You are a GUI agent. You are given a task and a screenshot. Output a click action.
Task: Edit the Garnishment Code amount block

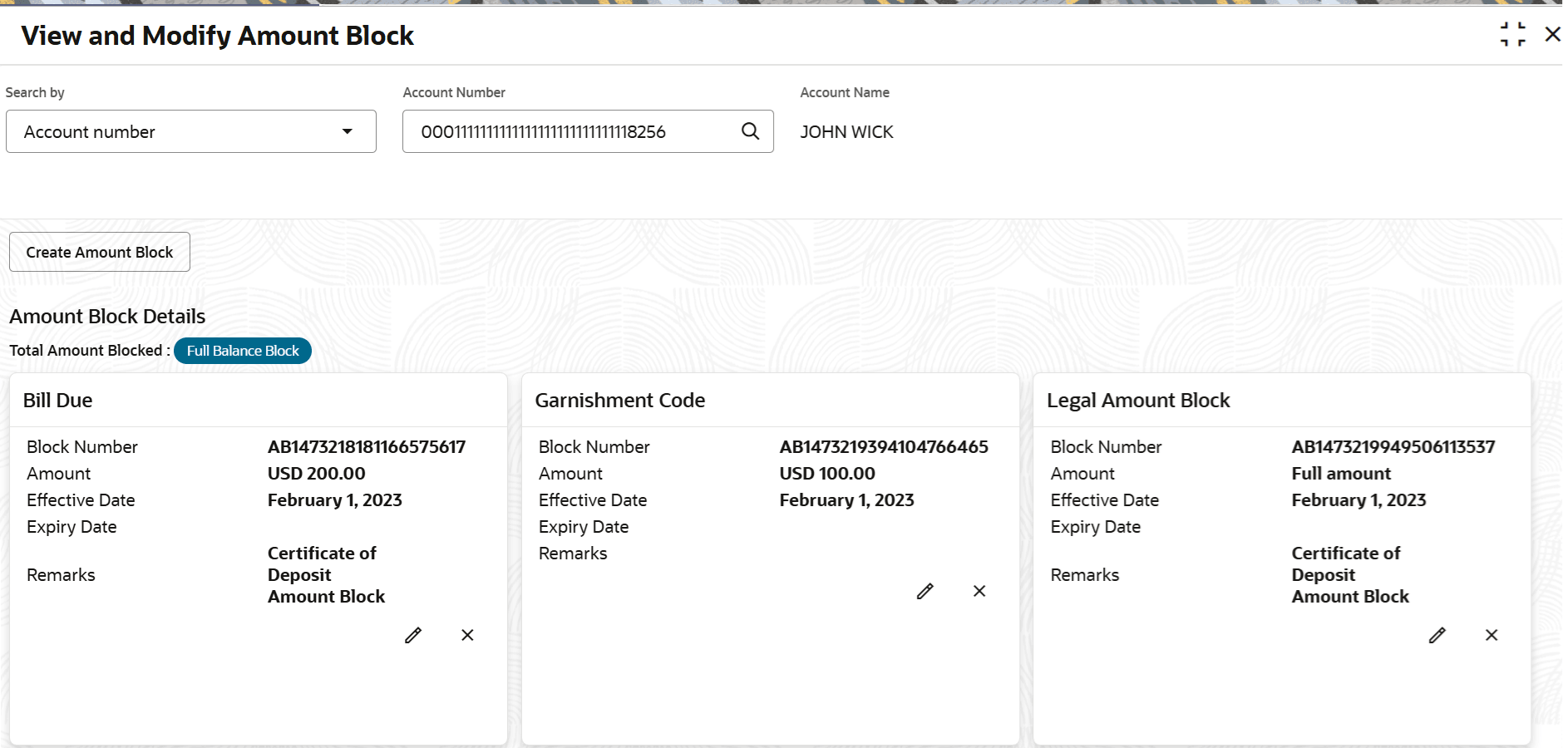[925, 592]
